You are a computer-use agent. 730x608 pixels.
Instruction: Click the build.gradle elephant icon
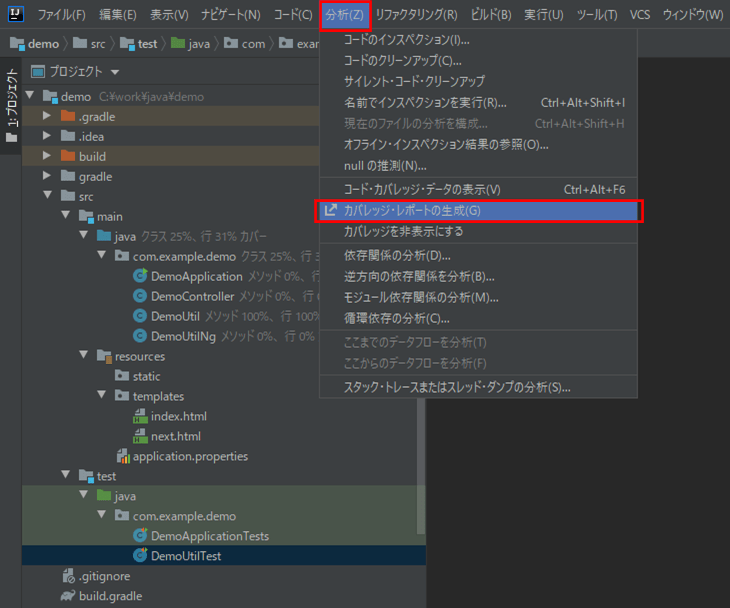tap(68, 596)
